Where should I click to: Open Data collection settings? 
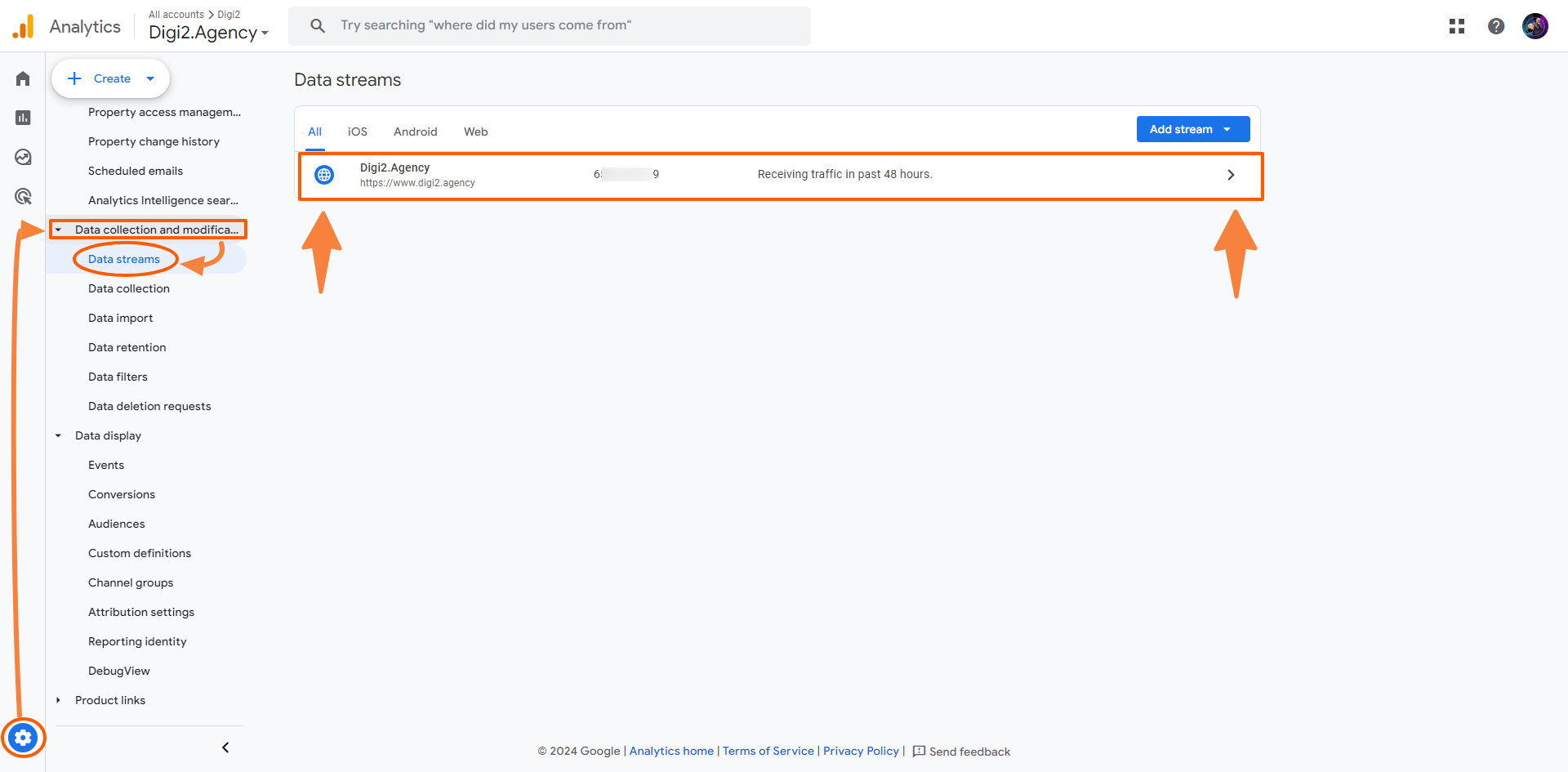129,288
